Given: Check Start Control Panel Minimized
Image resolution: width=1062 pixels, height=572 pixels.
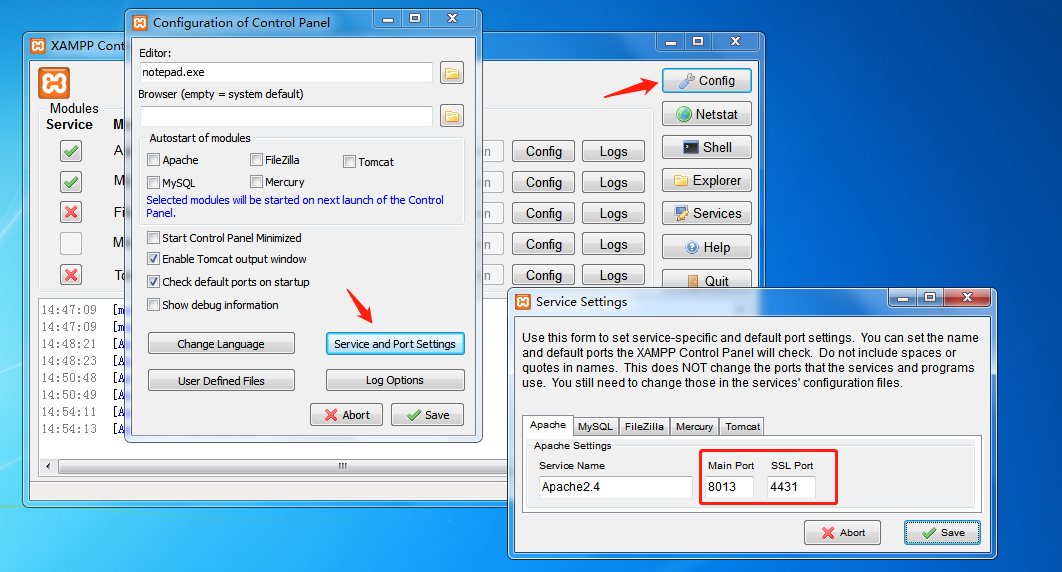Looking at the screenshot, I should [x=154, y=238].
